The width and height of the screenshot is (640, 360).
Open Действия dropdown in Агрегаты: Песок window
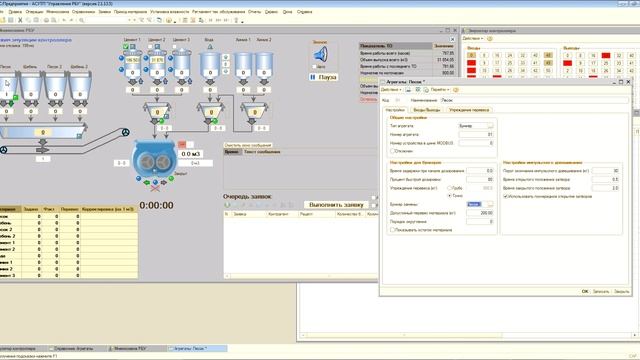pyautogui.click(x=391, y=90)
